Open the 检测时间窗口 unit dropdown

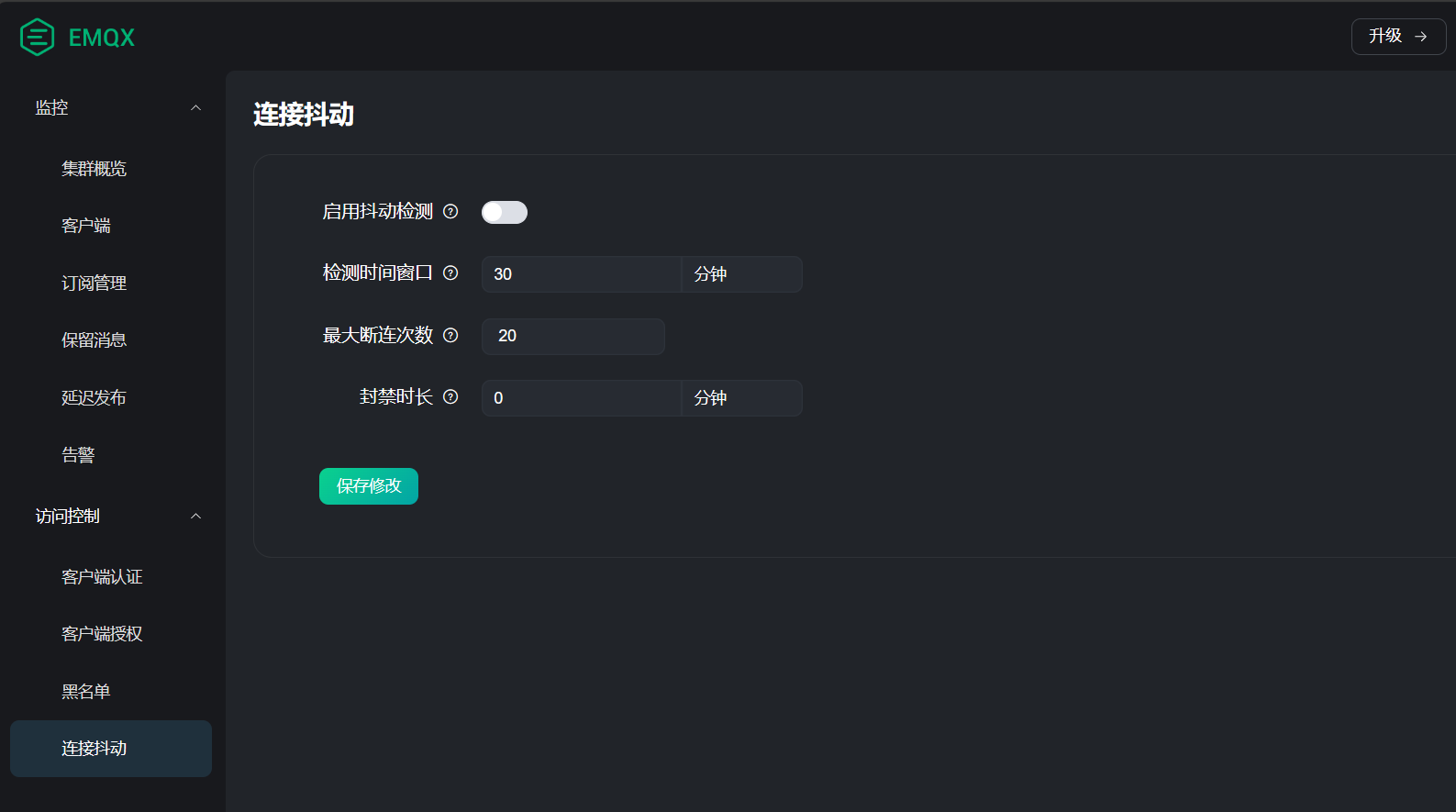[741, 274]
